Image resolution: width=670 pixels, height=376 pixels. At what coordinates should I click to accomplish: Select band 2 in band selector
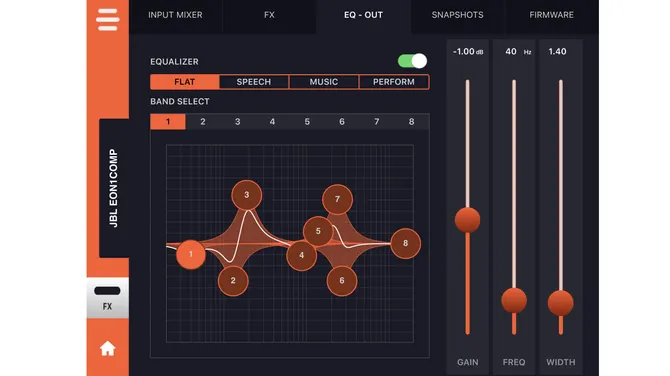point(203,122)
